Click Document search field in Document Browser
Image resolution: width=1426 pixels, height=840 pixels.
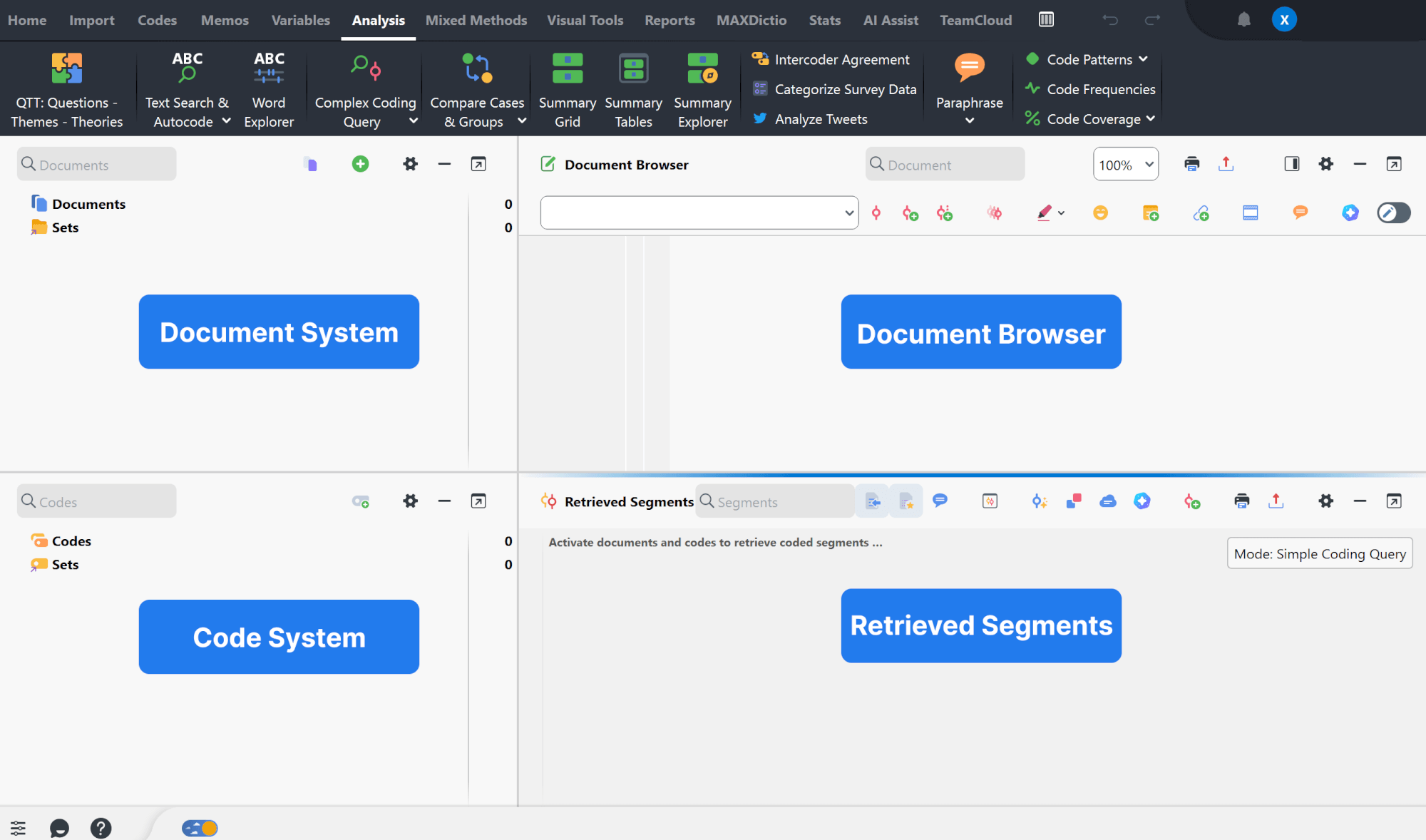pos(945,165)
